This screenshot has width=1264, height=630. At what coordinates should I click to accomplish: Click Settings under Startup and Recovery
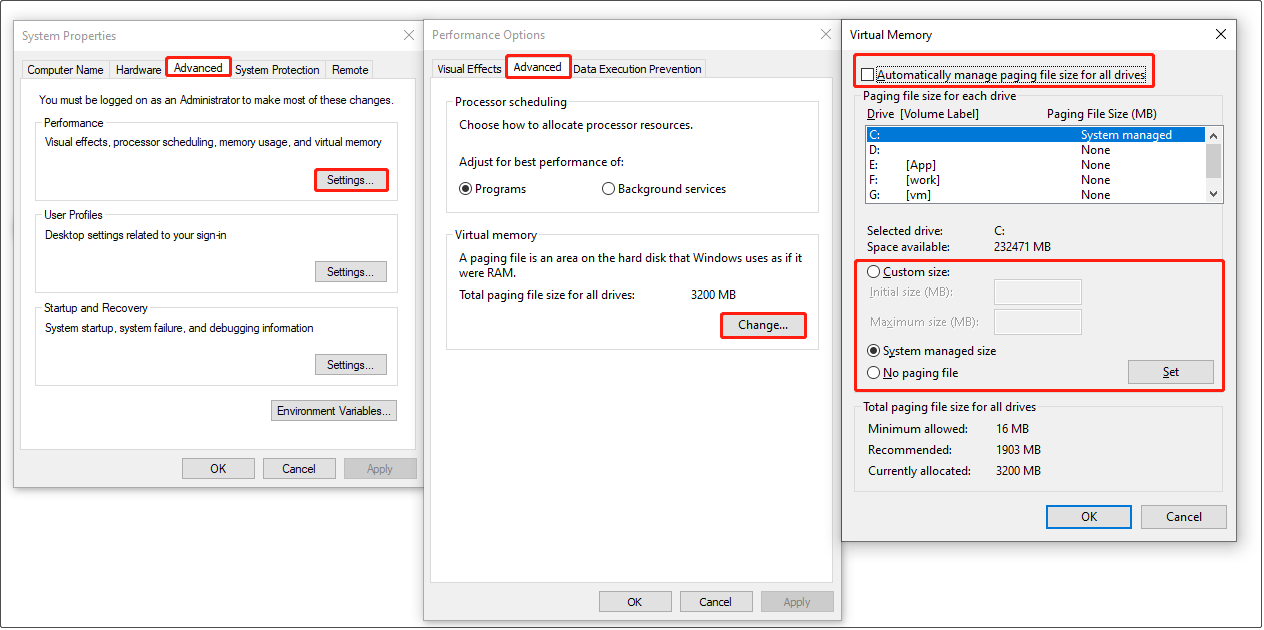pyautogui.click(x=351, y=364)
